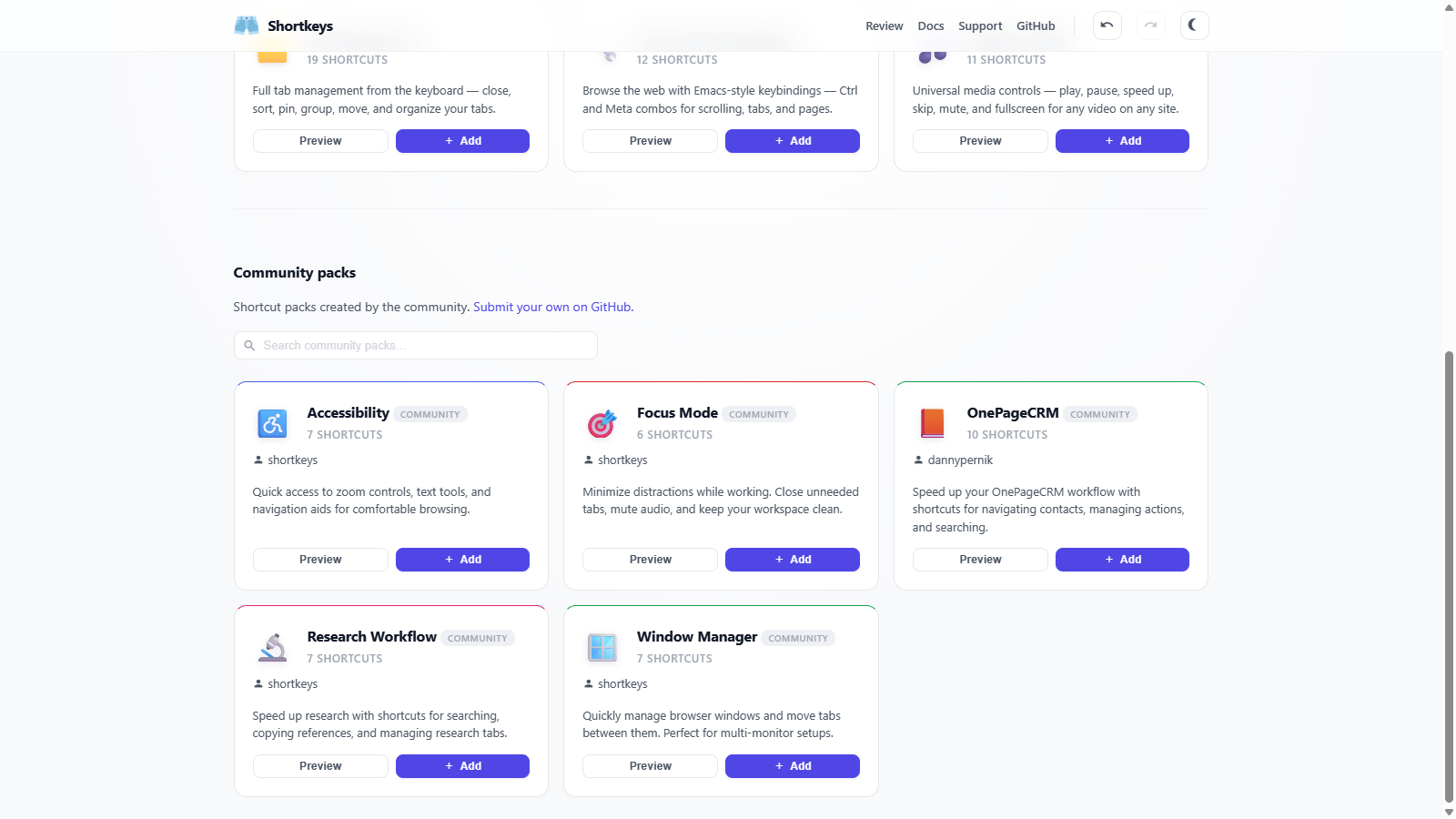Go to Support in the header
Viewport: 1456px width, 819px height.
979,26
